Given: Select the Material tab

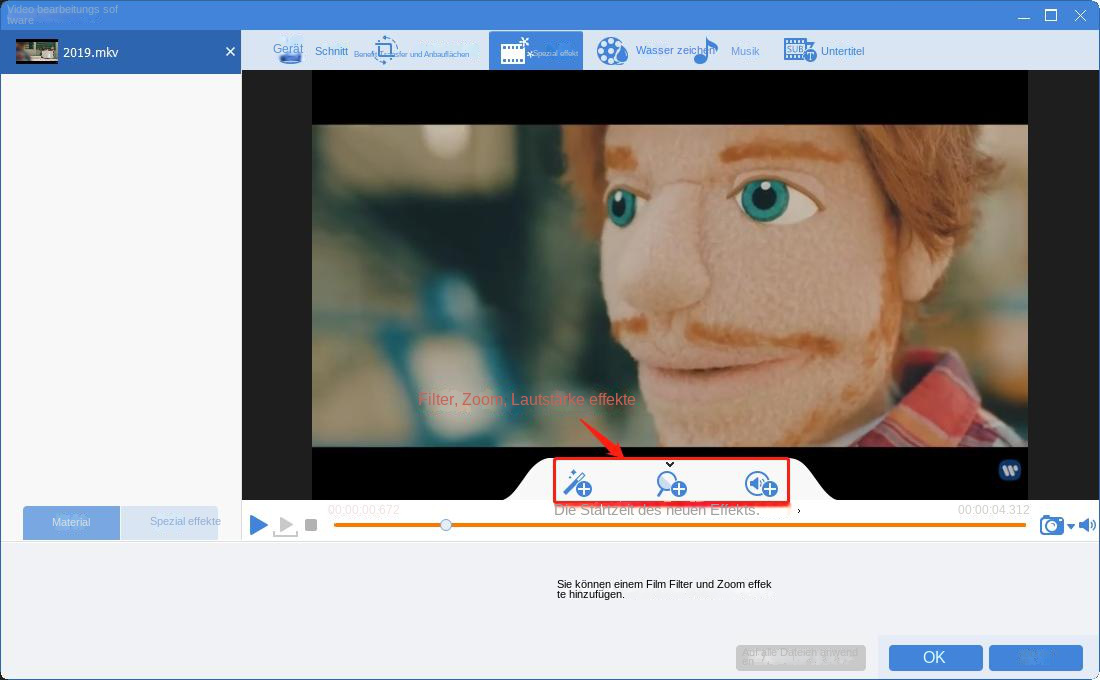Looking at the screenshot, I should click(x=70, y=521).
